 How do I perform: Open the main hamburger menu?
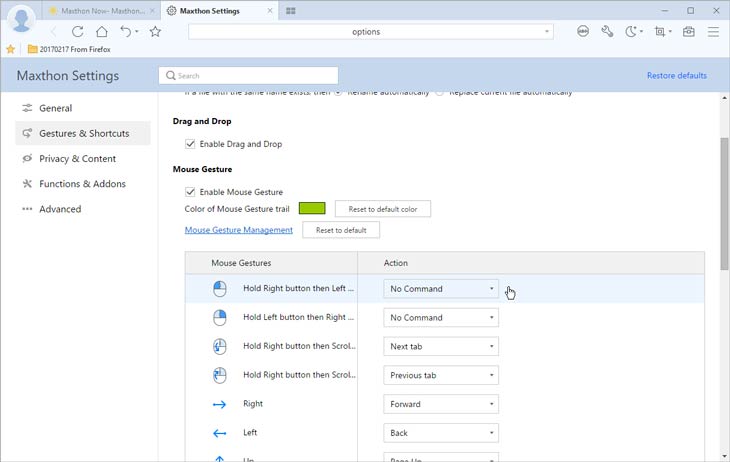tap(713, 31)
